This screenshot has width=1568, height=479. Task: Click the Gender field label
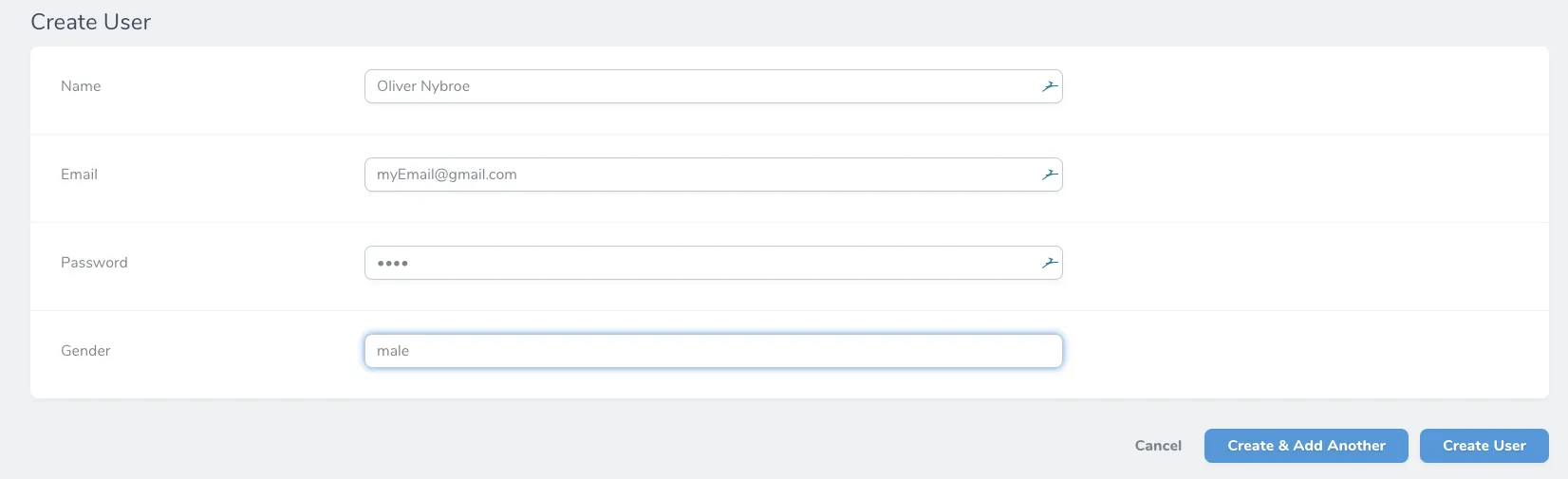(85, 351)
